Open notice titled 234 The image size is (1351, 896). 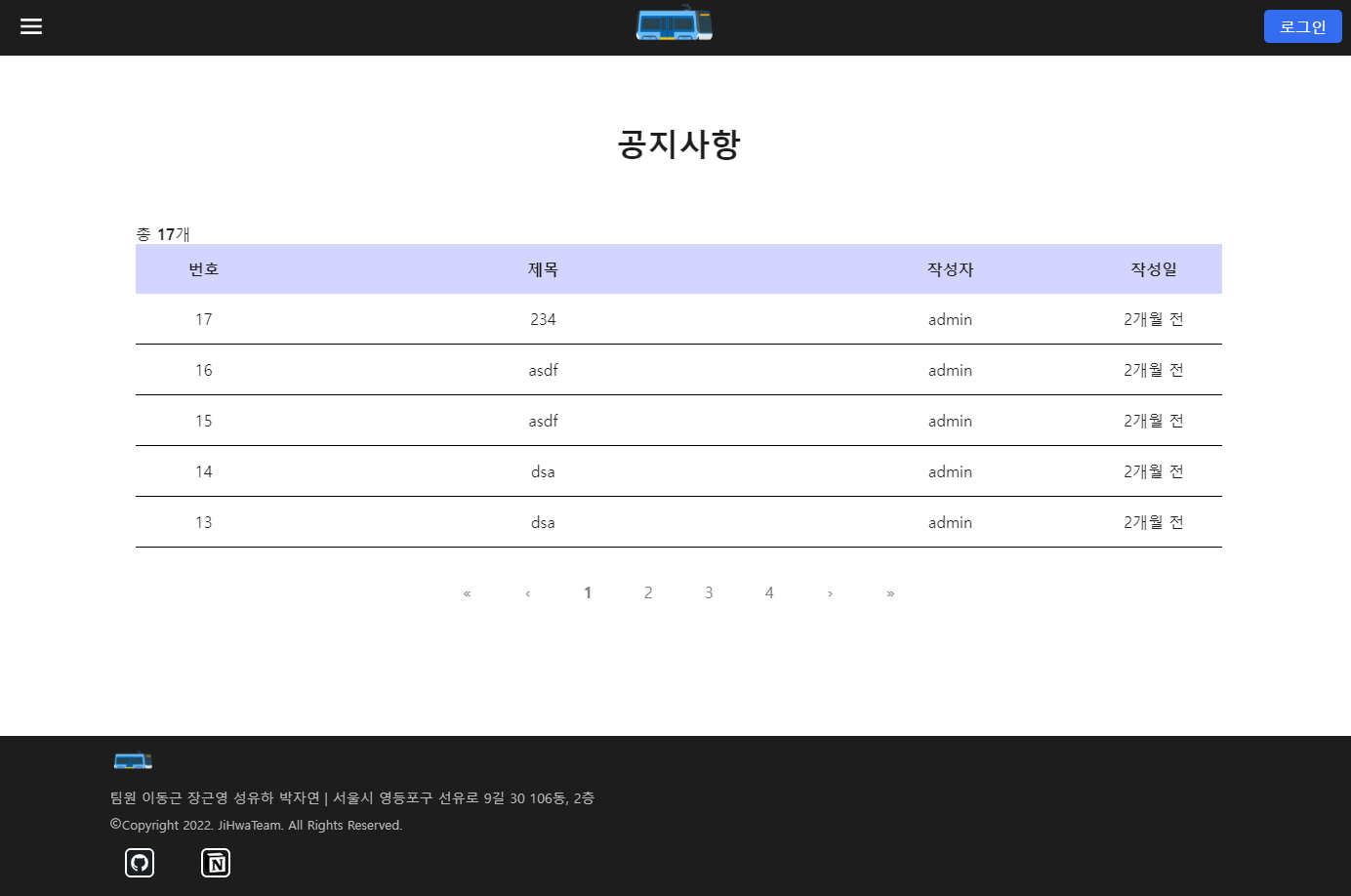tap(543, 319)
